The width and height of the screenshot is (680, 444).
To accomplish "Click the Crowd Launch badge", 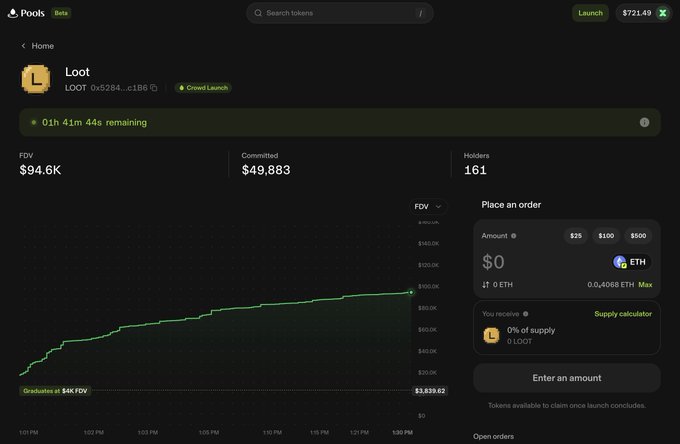I will tap(203, 88).
